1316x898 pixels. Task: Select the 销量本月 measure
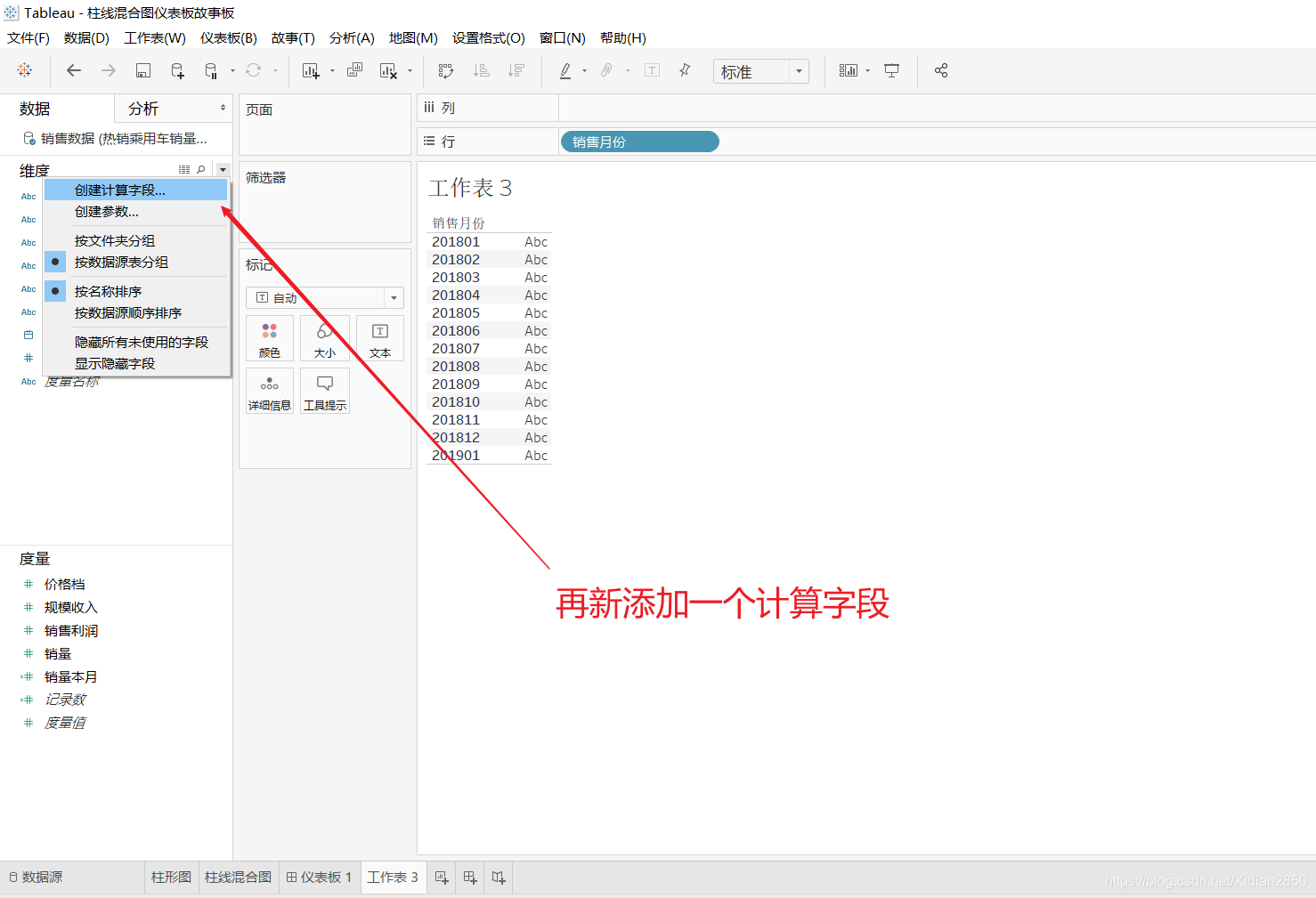(71, 677)
